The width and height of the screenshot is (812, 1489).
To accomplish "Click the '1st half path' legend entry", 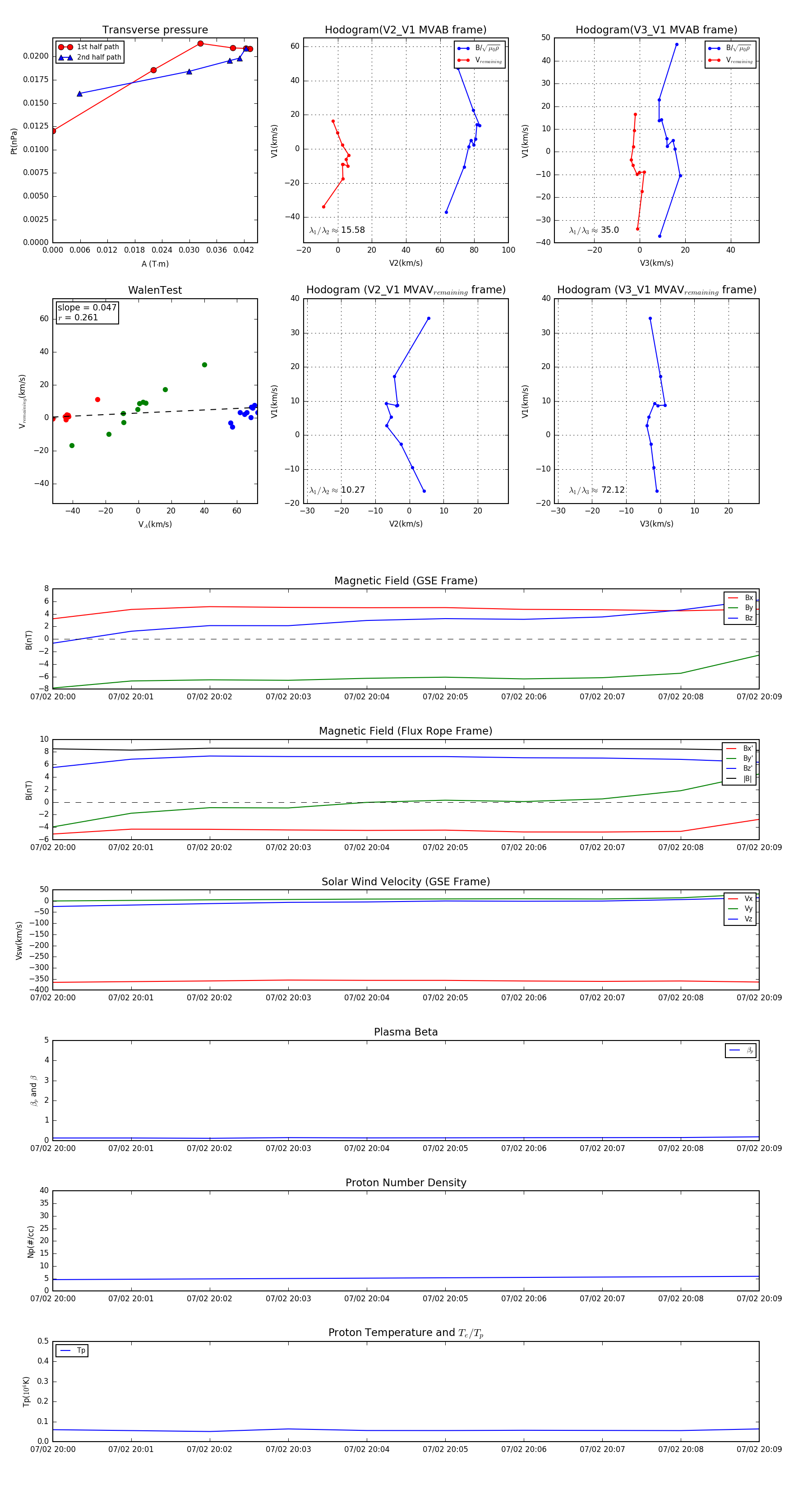I will [90, 47].
